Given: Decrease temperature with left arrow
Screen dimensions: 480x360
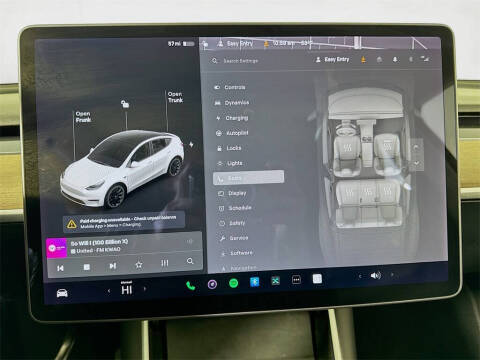Looking at the screenshot, I should tap(109, 291).
